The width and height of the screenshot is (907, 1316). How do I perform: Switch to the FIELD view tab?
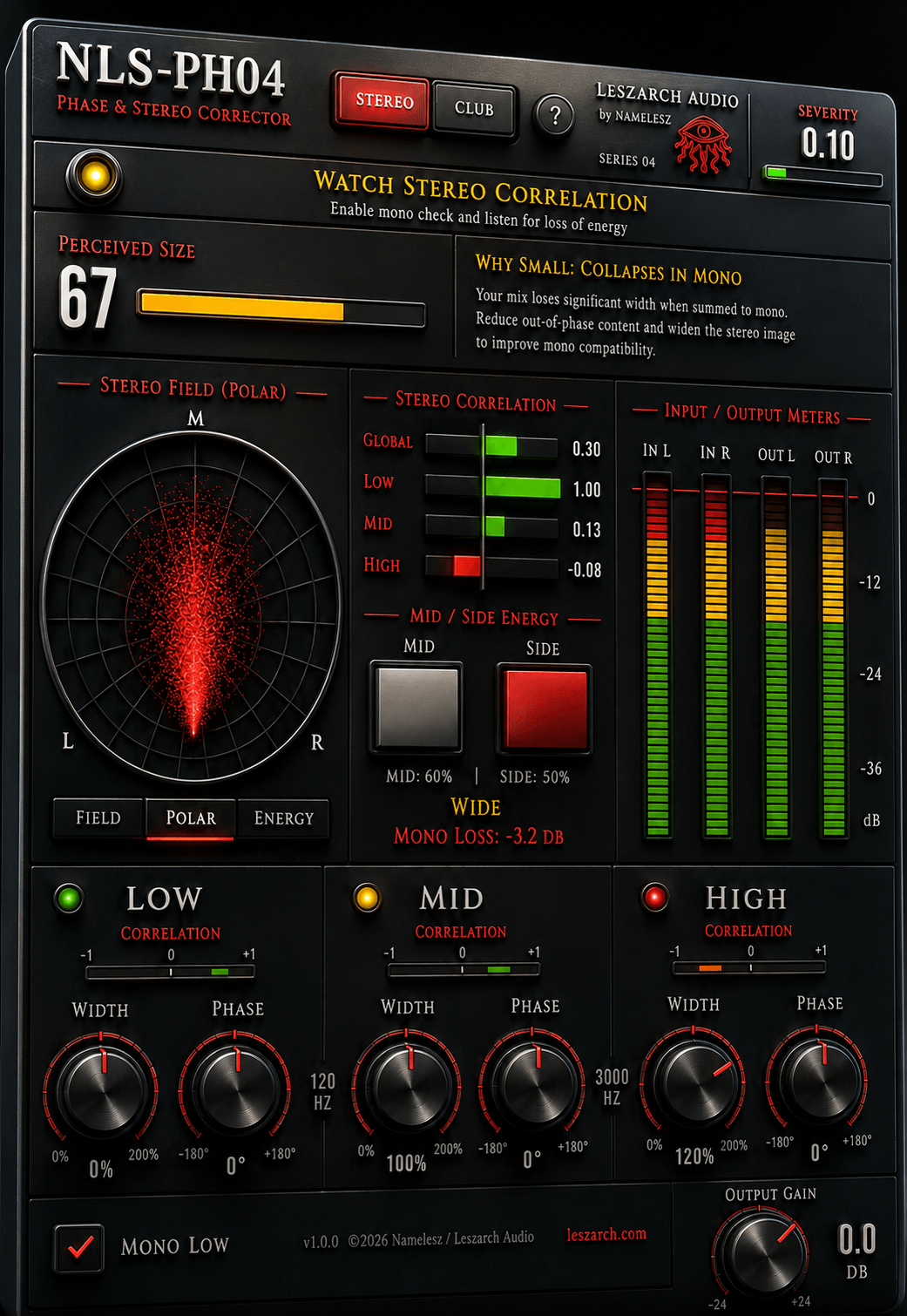pyautogui.click(x=98, y=817)
